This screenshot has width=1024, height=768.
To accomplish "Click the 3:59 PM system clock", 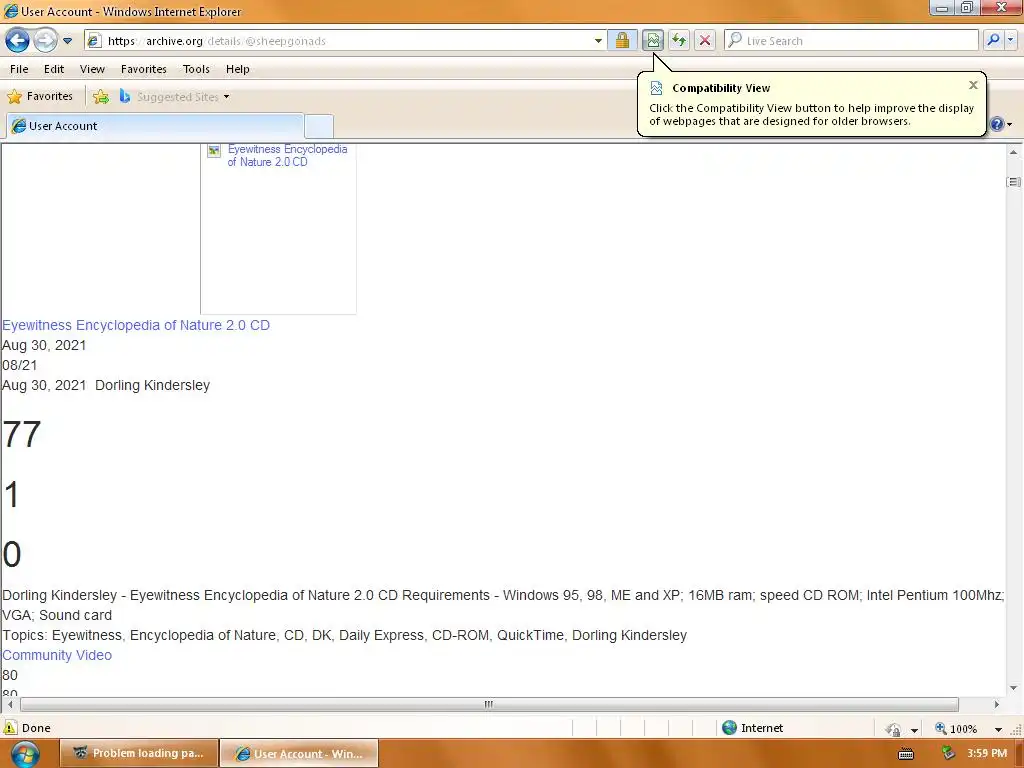I will coord(987,753).
